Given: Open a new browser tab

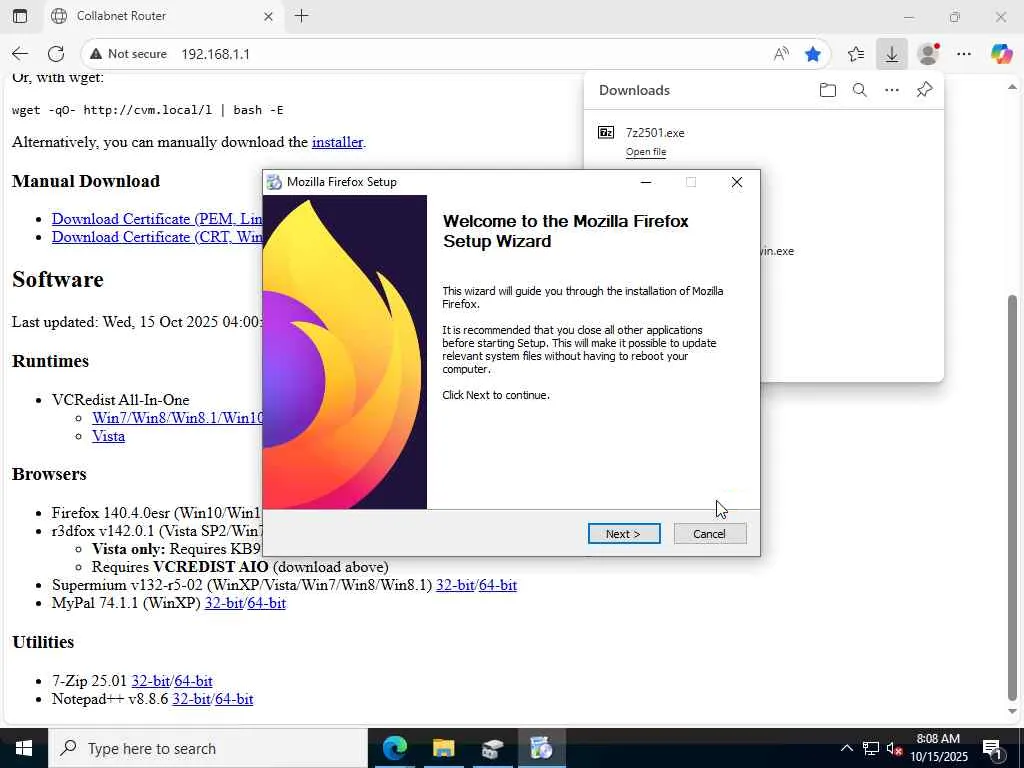Looking at the screenshot, I should [302, 16].
